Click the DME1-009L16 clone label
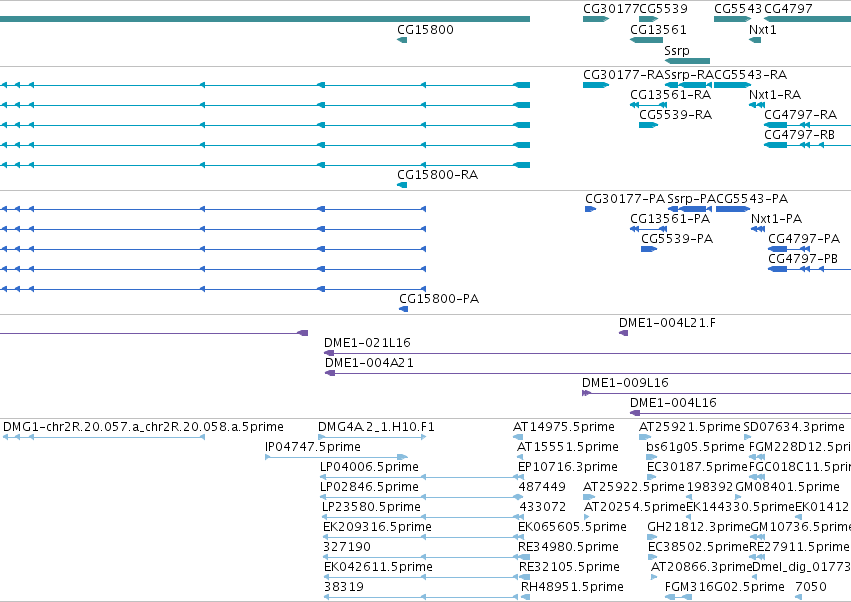851x602 pixels. [625, 383]
